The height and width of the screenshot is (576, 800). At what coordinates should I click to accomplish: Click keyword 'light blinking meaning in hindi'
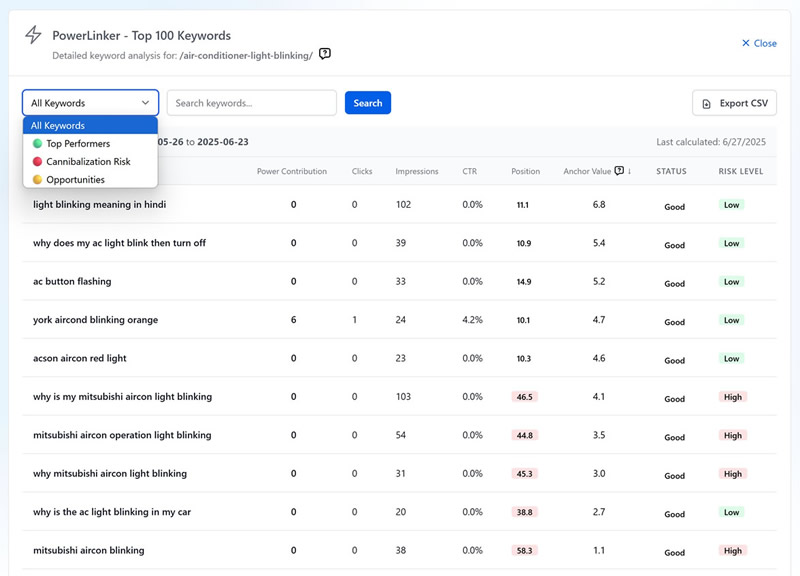pyautogui.click(x=99, y=204)
